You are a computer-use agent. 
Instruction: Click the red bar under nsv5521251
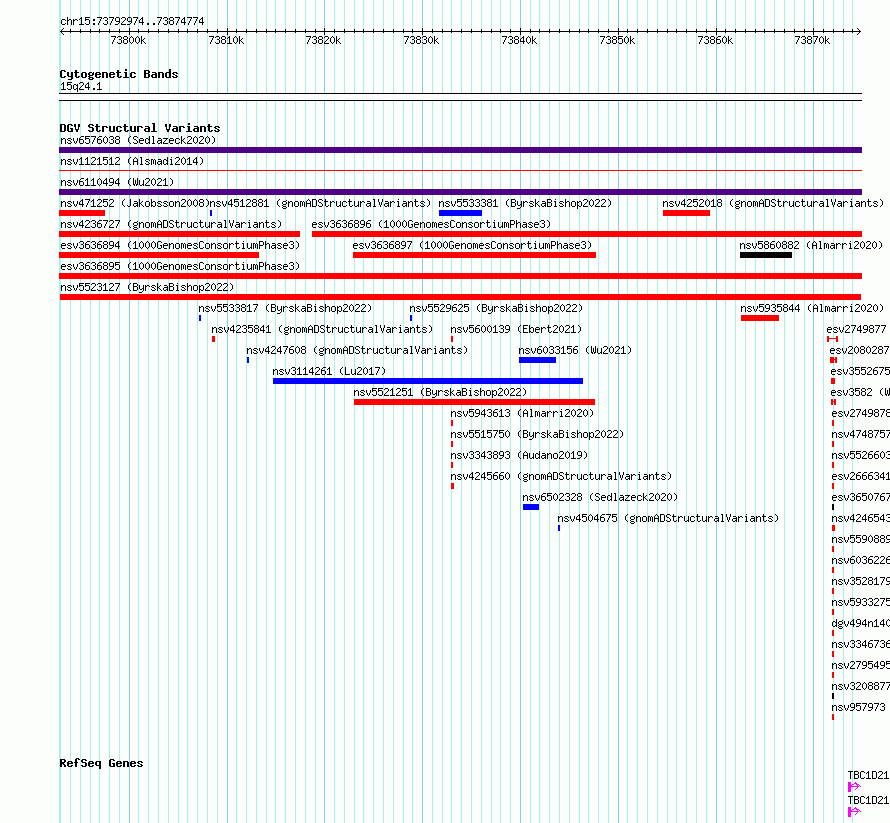pos(475,402)
